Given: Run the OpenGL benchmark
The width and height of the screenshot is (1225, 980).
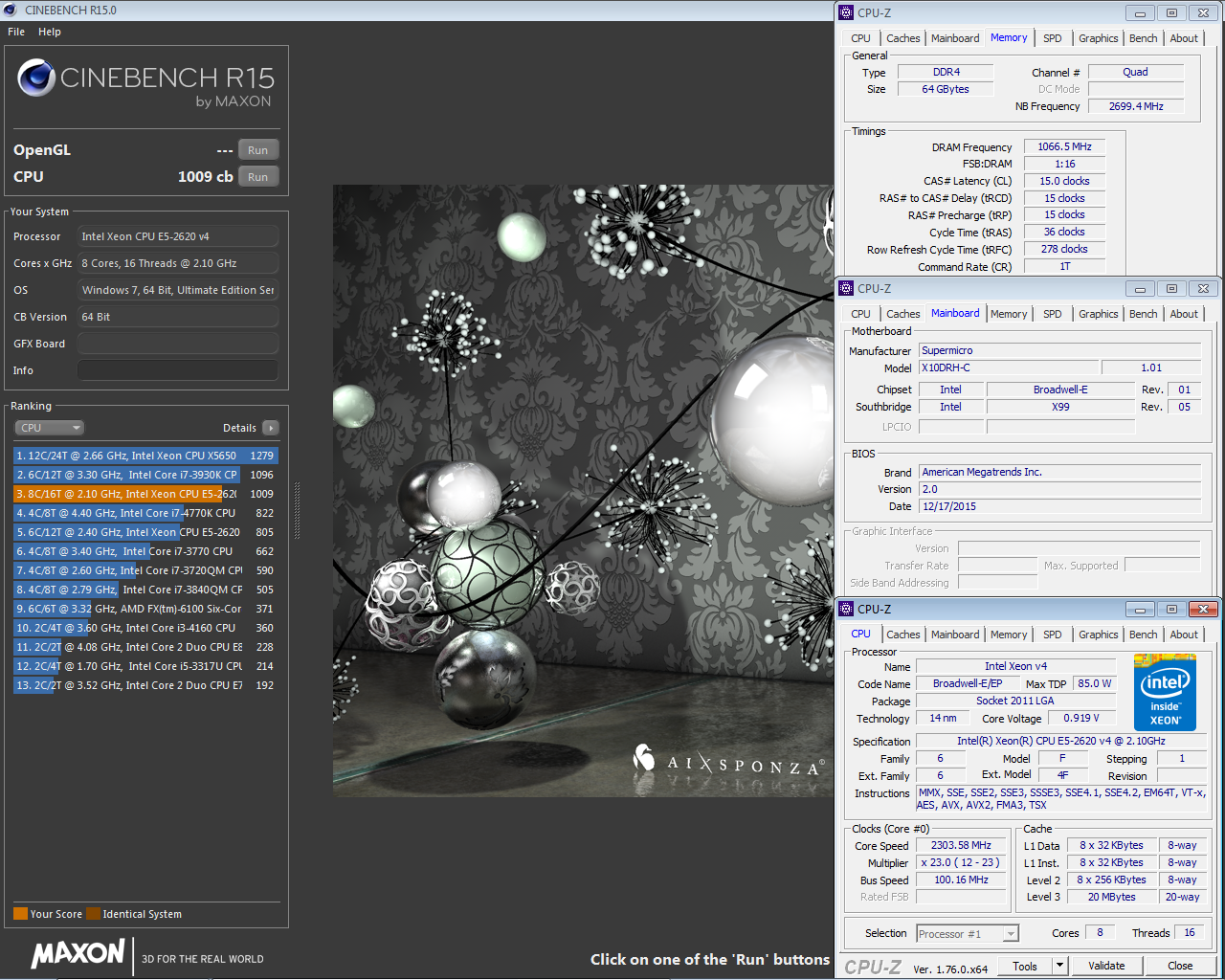Looking at the screenshot, I should coord(258,150).
